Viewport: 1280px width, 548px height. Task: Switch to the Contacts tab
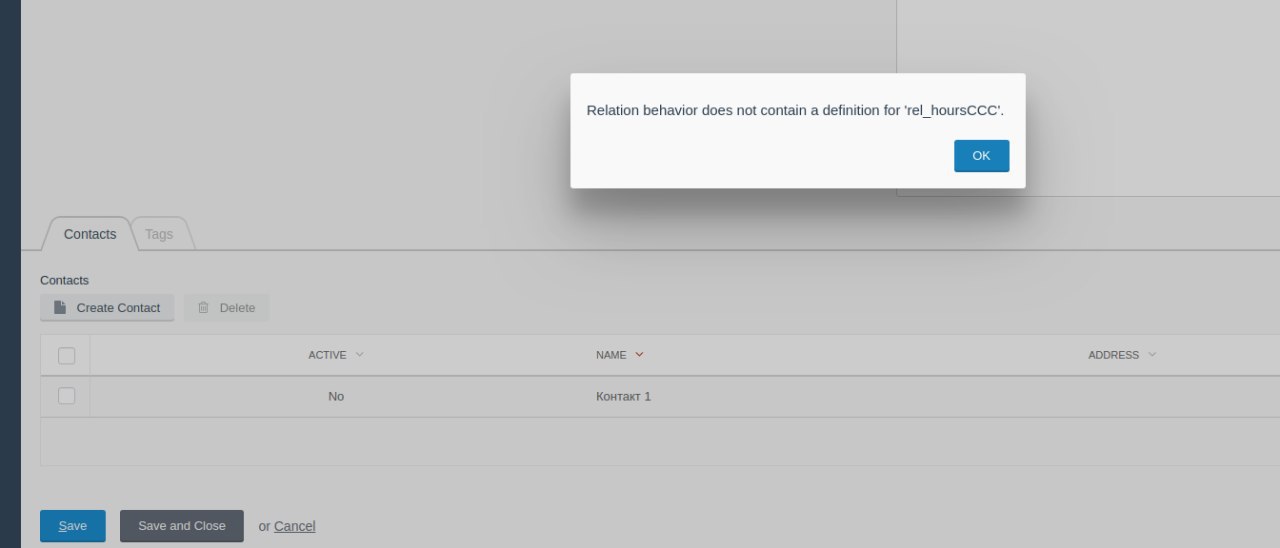[90, 234]
